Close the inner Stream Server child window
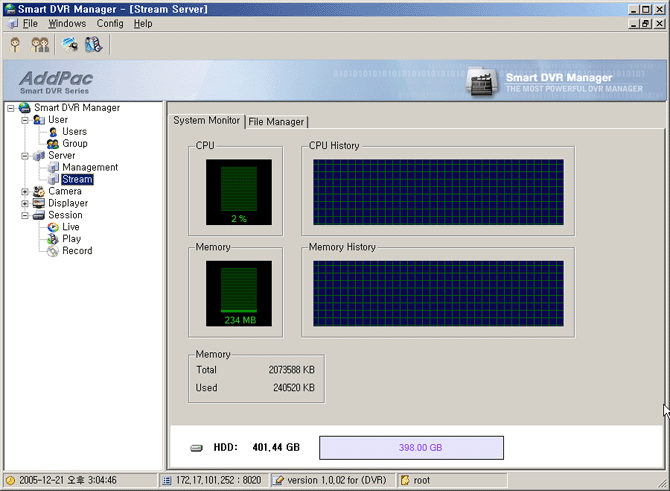The height and width of the screenshot is (491, 670). tap(659, 24)
